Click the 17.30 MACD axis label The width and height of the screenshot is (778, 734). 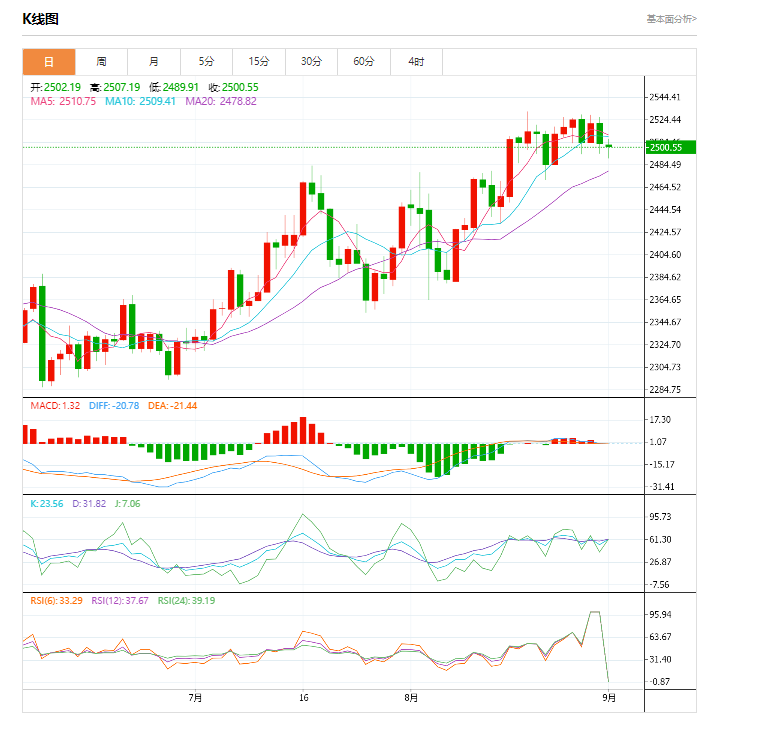click(660, 420)
